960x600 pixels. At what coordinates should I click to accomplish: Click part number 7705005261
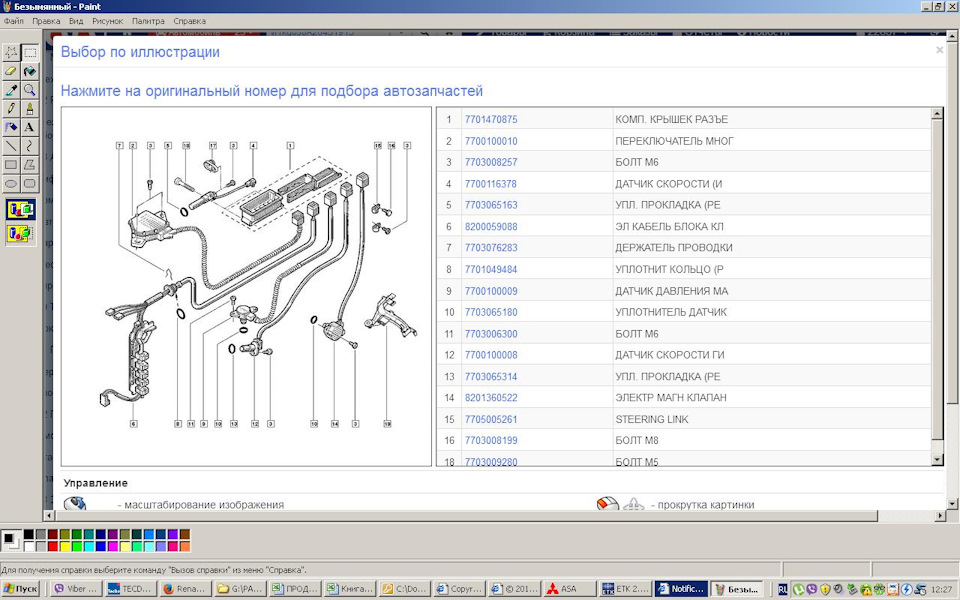[x=491, y=419]
